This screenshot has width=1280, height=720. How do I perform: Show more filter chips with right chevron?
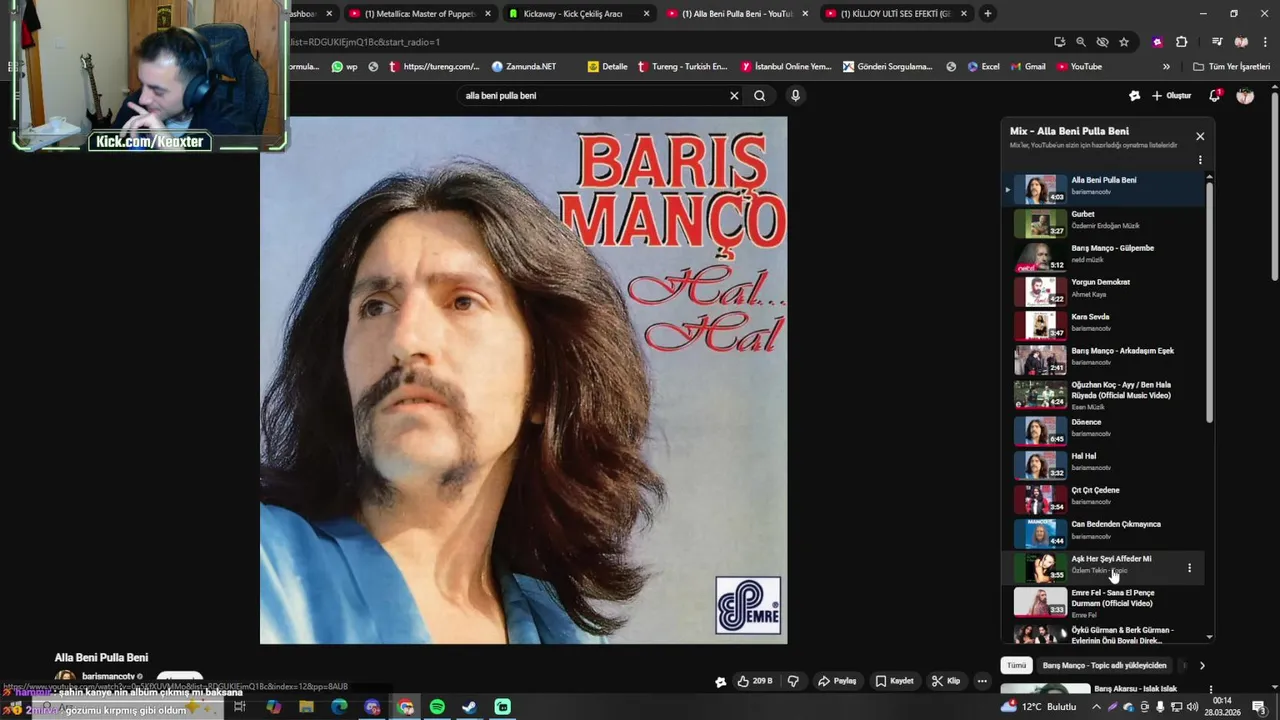(1202, 665)
